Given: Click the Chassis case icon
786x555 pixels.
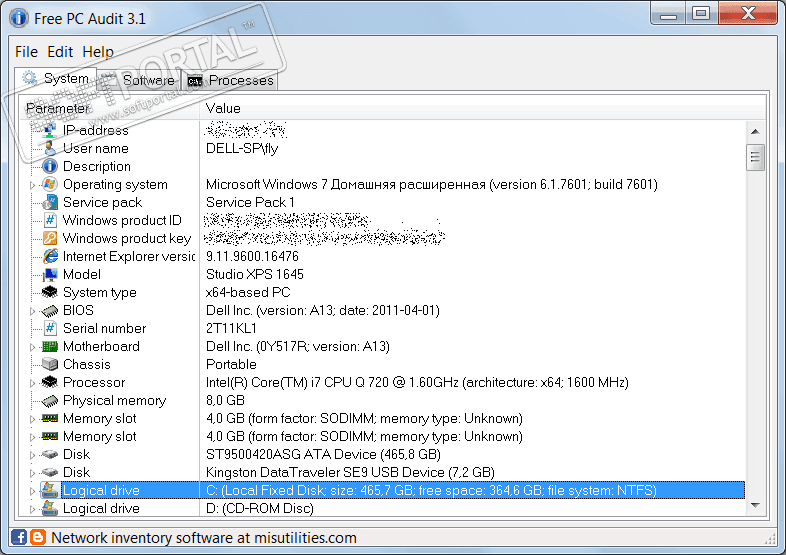Looking at the screenshot, I should click(50, 364).
